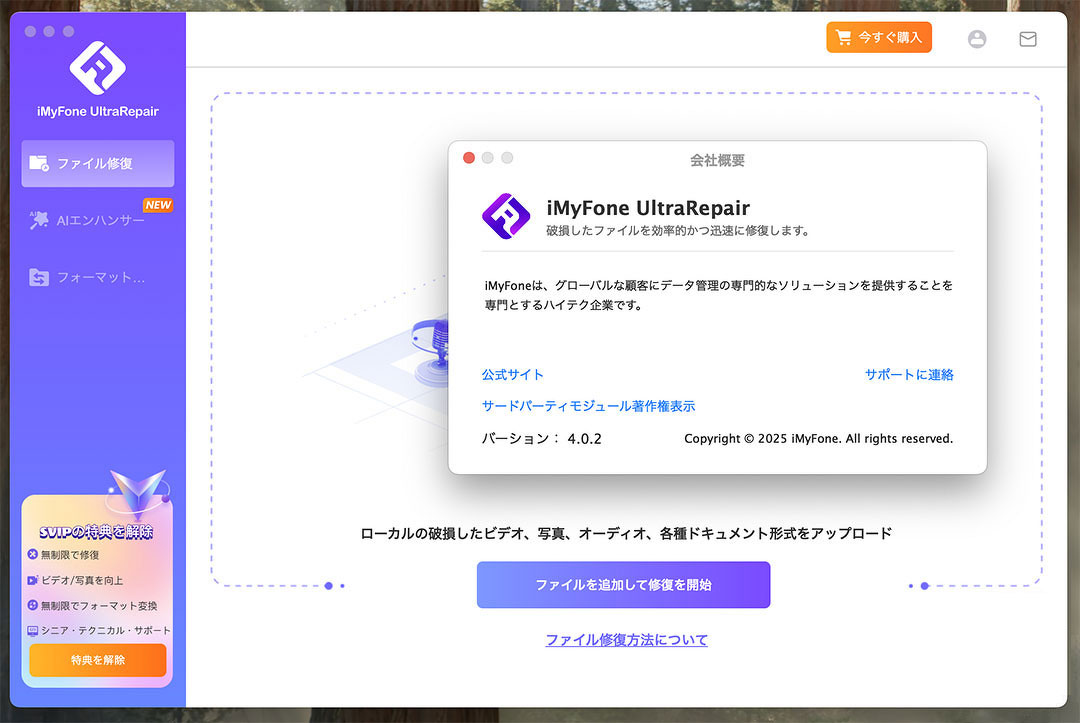This screenshot has width=1080, height=723.
Task: Select the ファイル修復 sidebar tab
Action: 98,163
